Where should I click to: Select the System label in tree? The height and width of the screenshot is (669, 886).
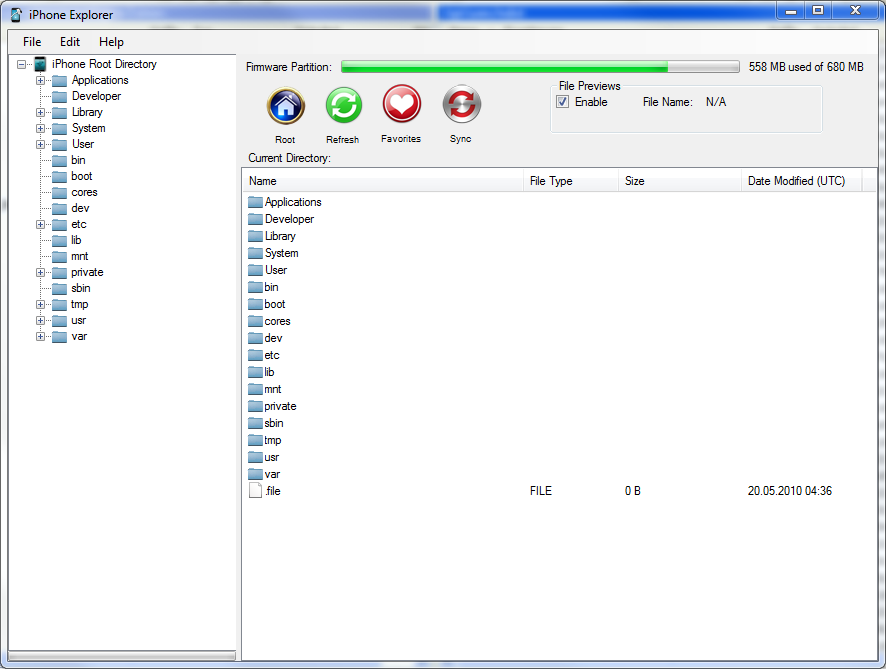pyautogui.click(x=89, y=128)
